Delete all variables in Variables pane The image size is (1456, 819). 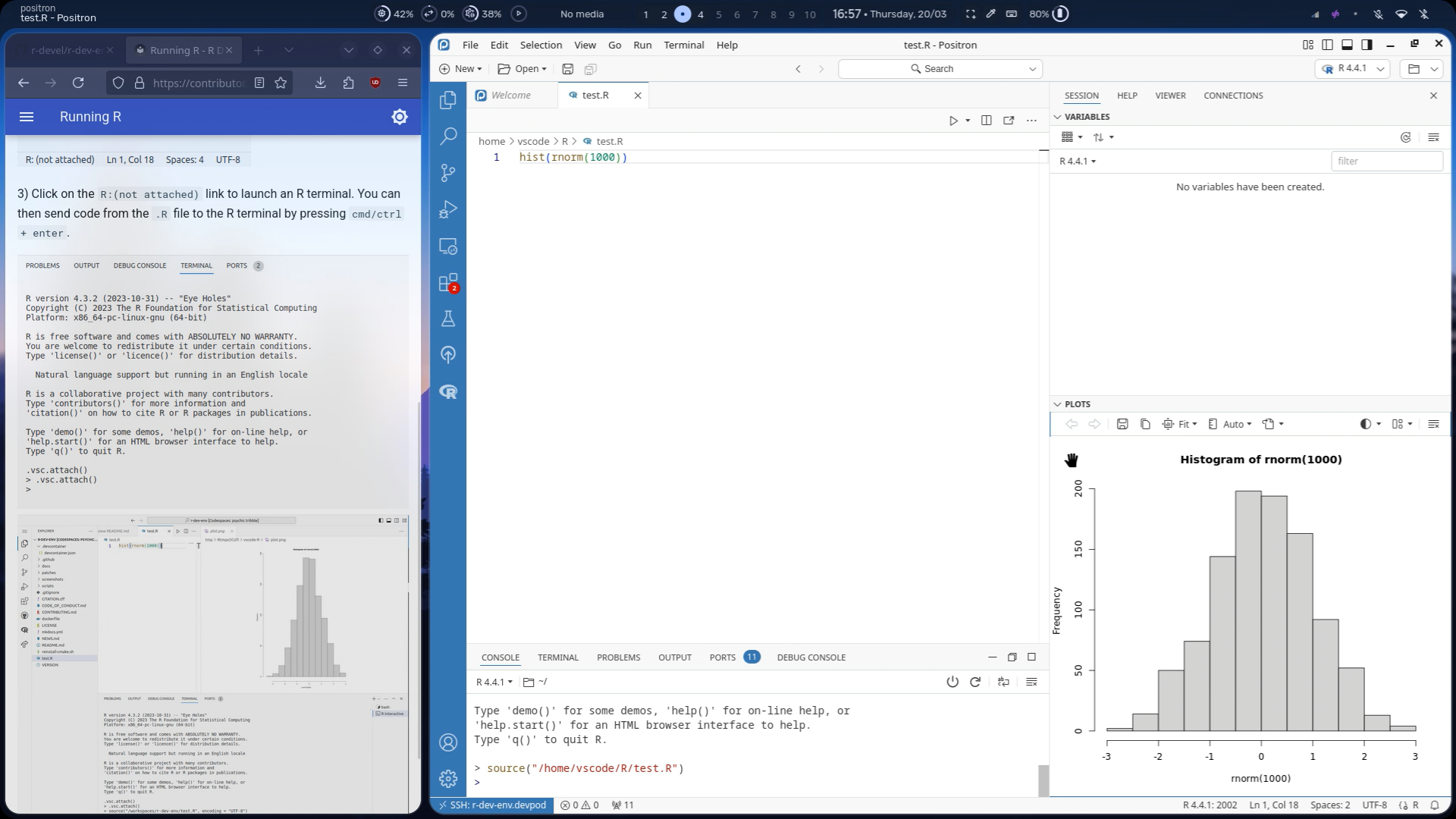coord(1433,137)
